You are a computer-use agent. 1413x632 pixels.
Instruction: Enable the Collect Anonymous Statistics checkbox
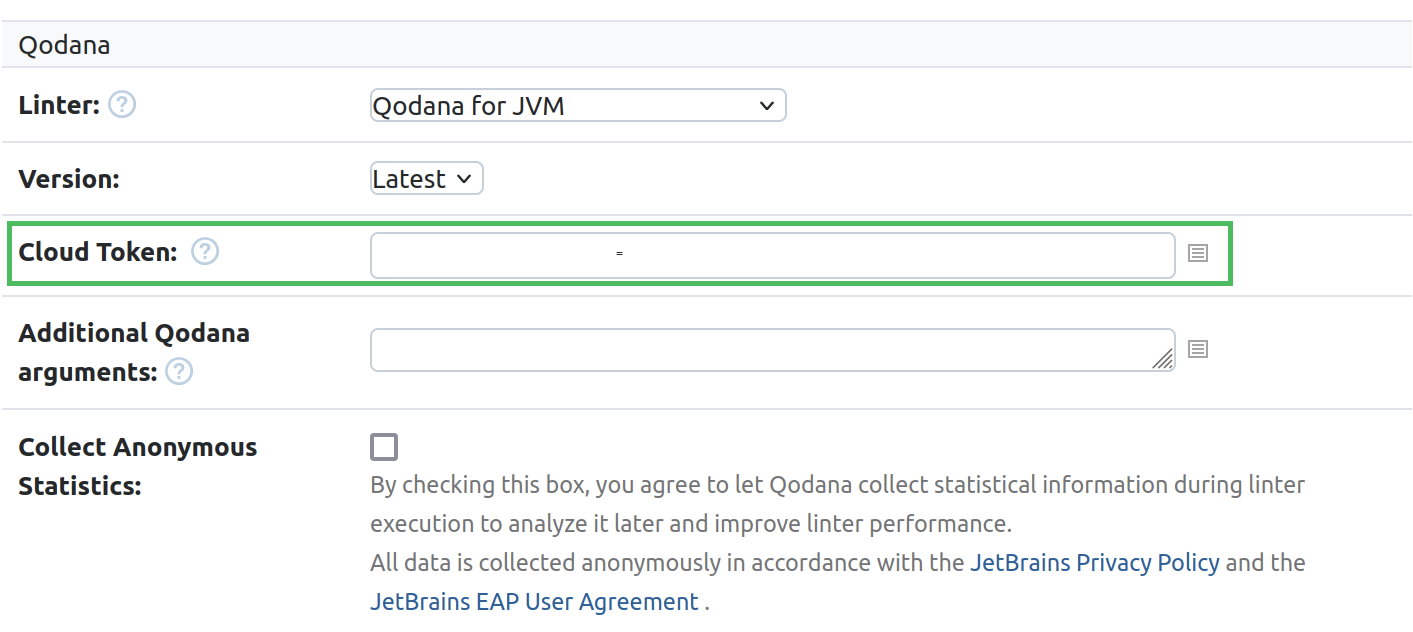(x=384, y=446)
